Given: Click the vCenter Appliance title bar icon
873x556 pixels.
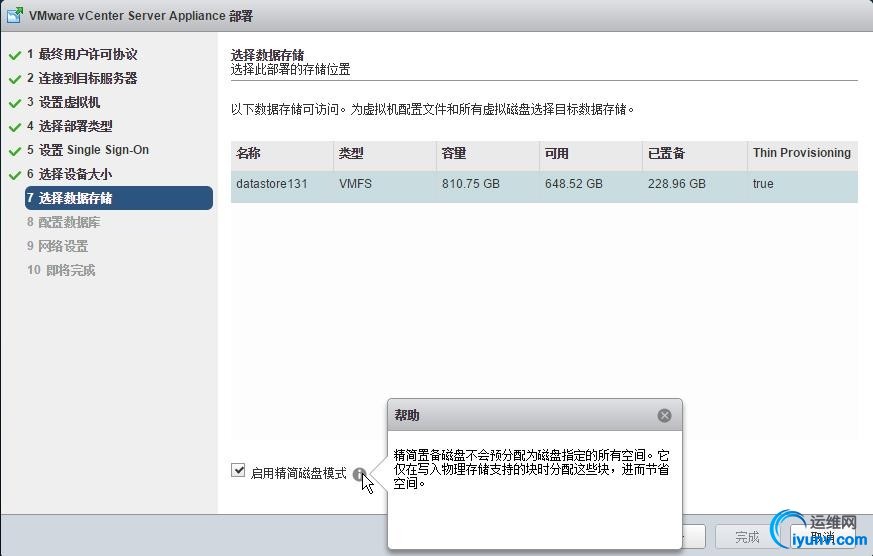Looking at the screenshot, I should tap(15, 15).
